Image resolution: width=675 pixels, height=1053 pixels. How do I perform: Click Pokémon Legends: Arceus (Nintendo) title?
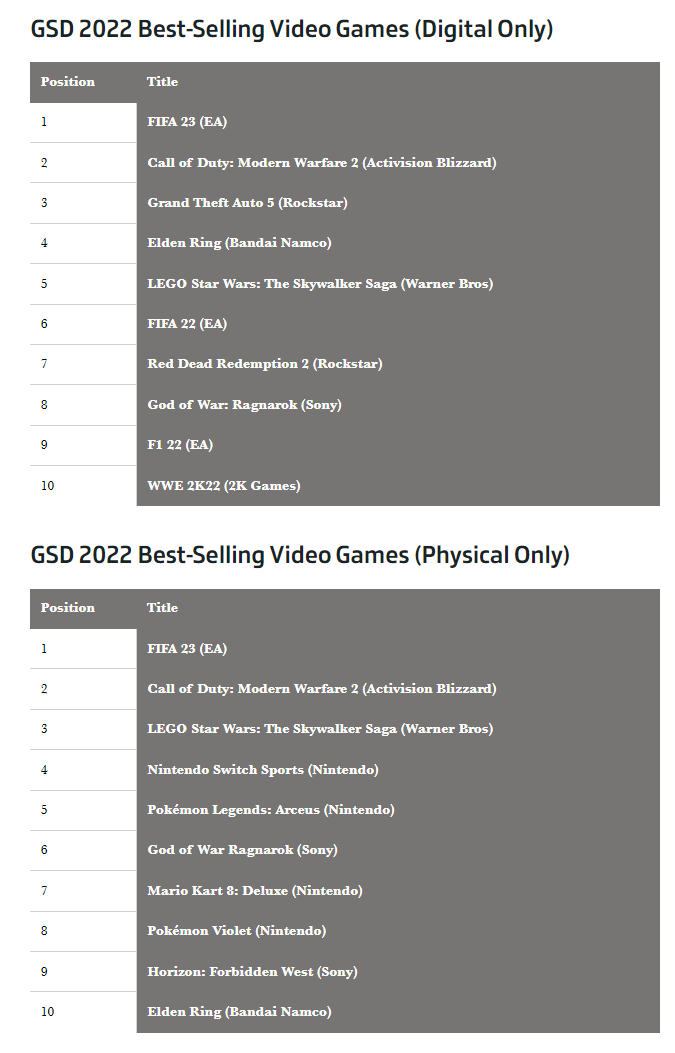[x=270, y=810]
